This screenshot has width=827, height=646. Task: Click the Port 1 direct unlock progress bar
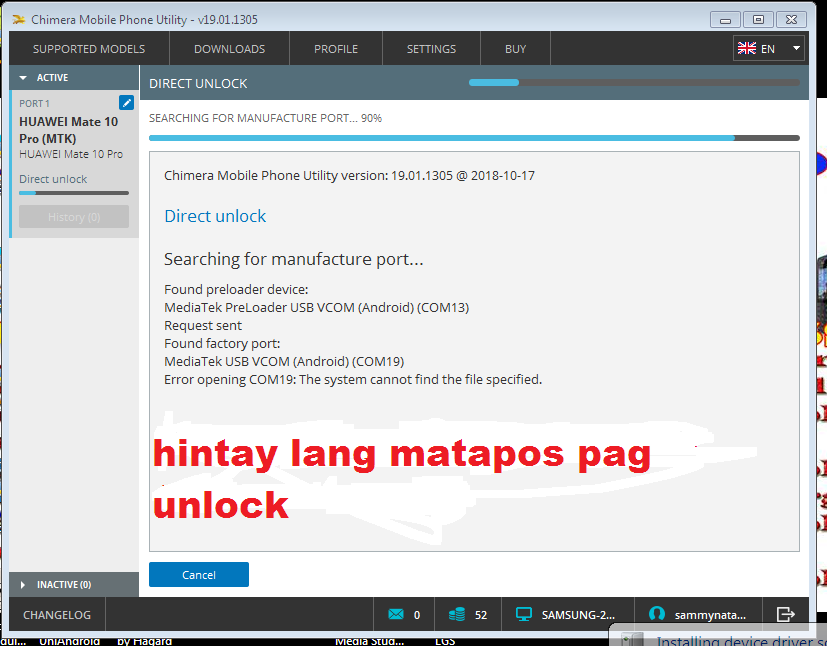click(x=74, y=193)
